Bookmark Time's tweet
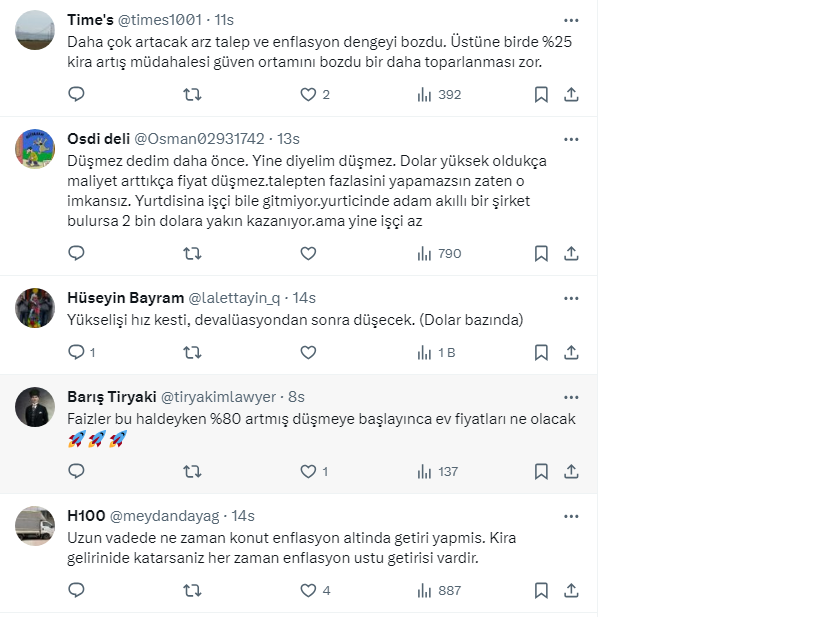Screen dimensions: 837x617 [x=541, y=95]
